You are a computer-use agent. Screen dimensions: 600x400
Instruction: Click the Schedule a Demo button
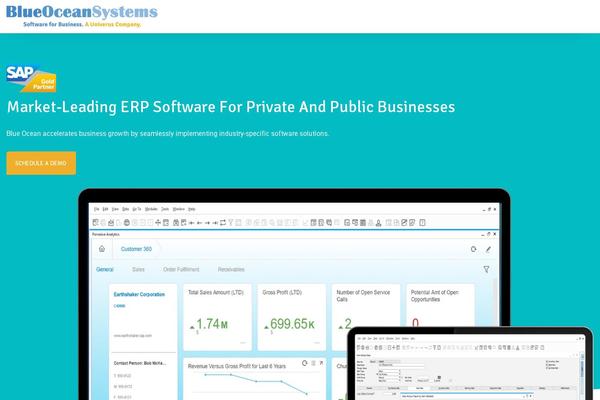coord(41,163)
